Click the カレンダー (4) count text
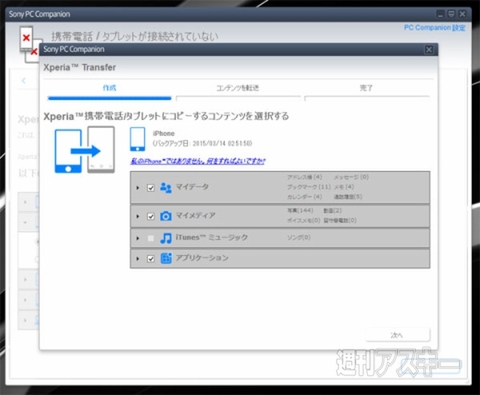Screen dimensions: 480x395 (x=305, y=197)
